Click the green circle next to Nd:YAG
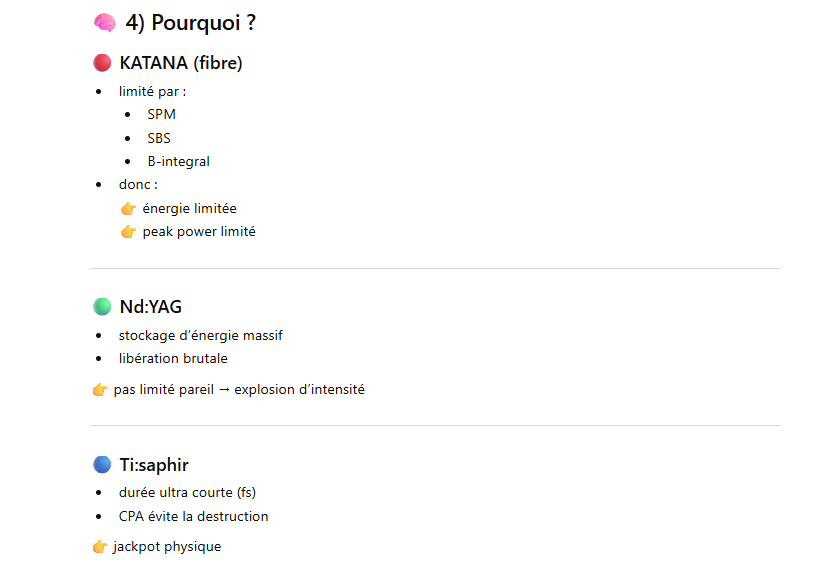 102,307
